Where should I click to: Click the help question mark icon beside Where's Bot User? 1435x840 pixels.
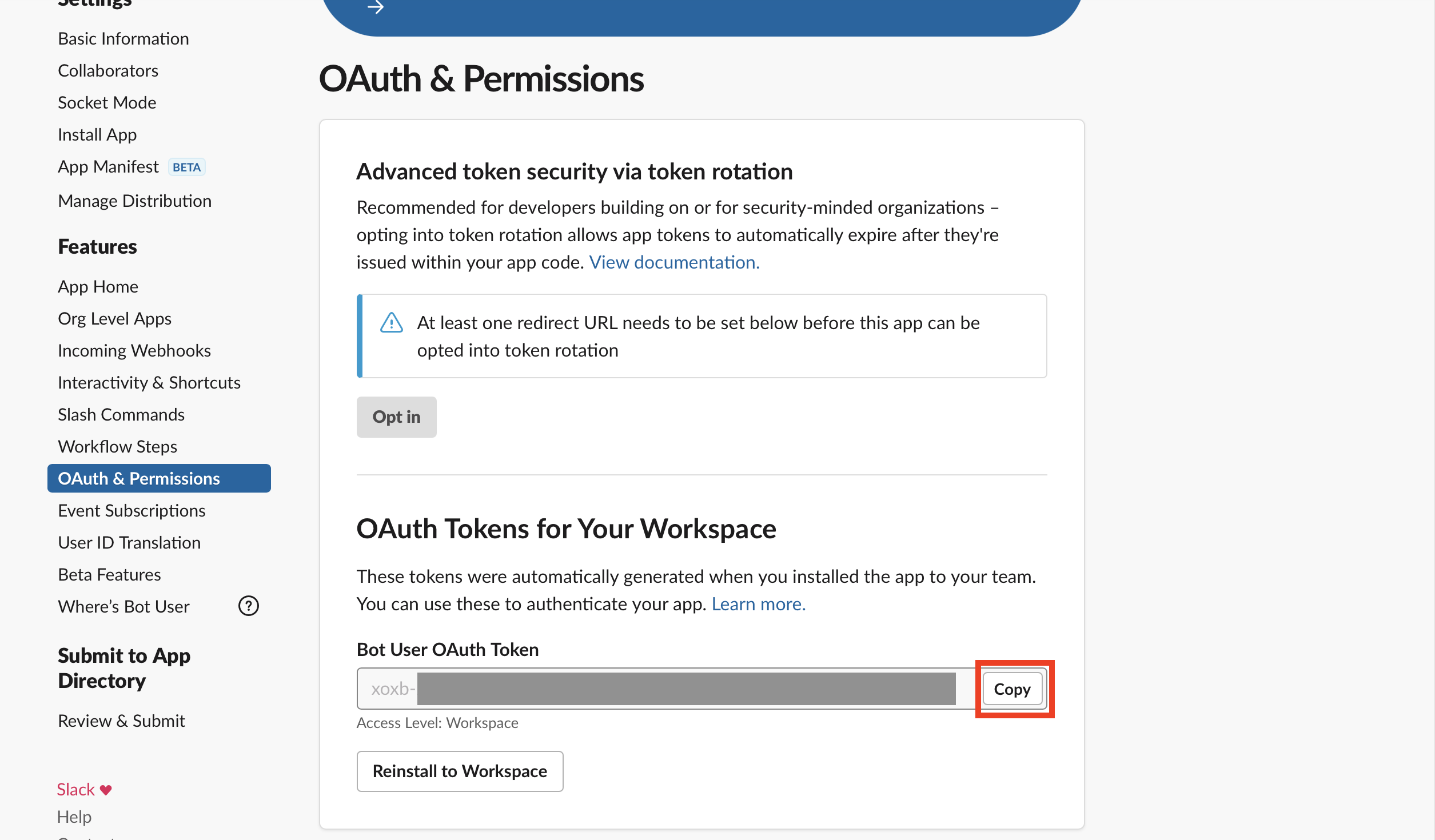pyautogui.click(x=249, y=606)
